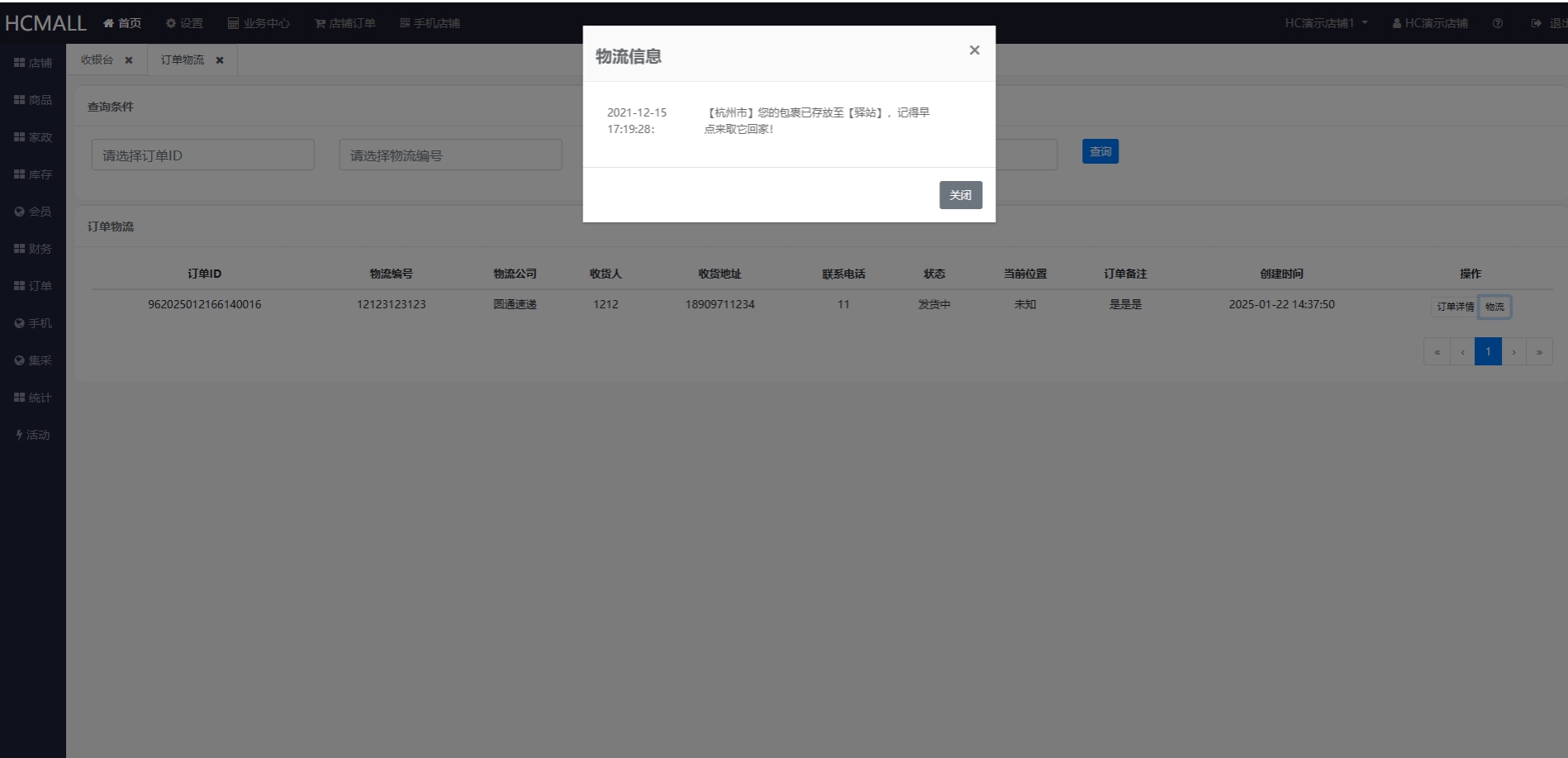Image resolution: width=1568 pixels, height=758 pixels.
Task: Open 店铺 in the sidebar
Action: point(33,63)
